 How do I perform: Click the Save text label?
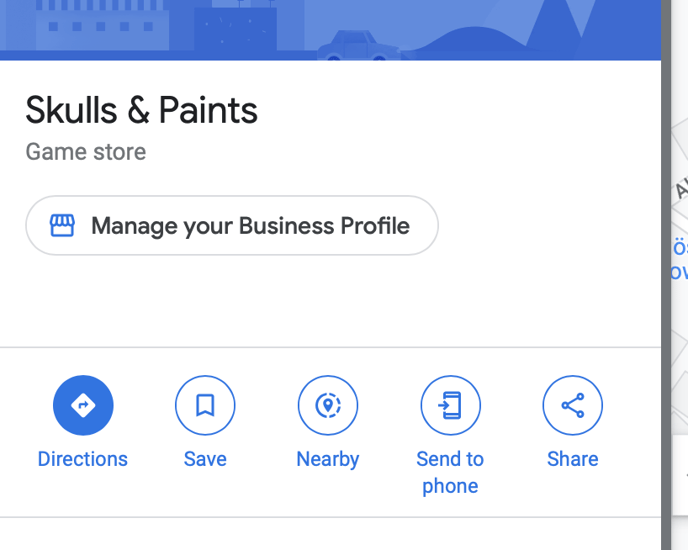click(x=205, y=459)
